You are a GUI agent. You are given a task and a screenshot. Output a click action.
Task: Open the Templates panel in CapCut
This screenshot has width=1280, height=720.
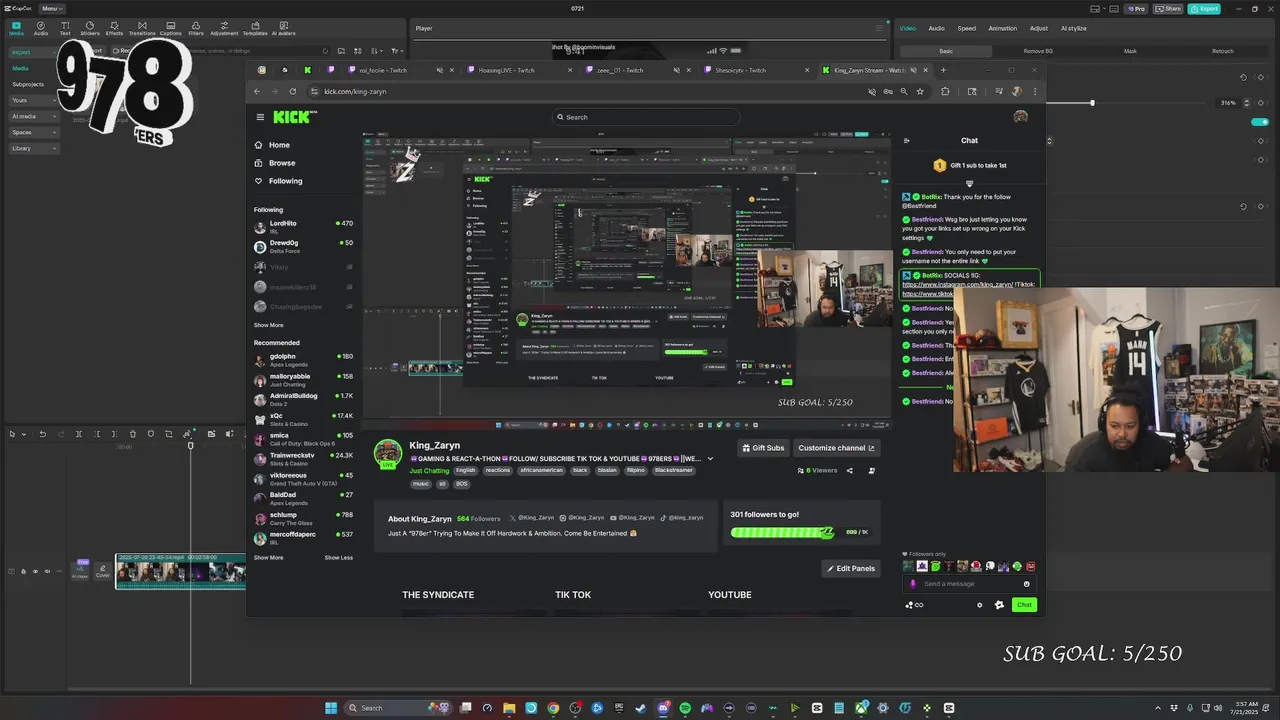(x=255, y=28)
